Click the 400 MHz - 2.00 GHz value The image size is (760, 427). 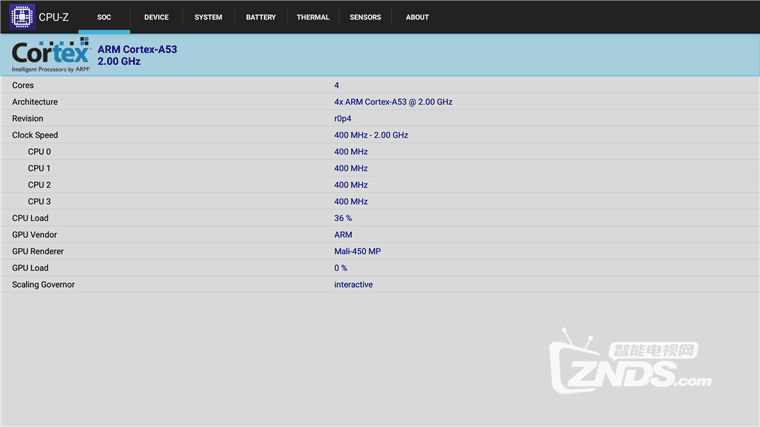[371, 135]
